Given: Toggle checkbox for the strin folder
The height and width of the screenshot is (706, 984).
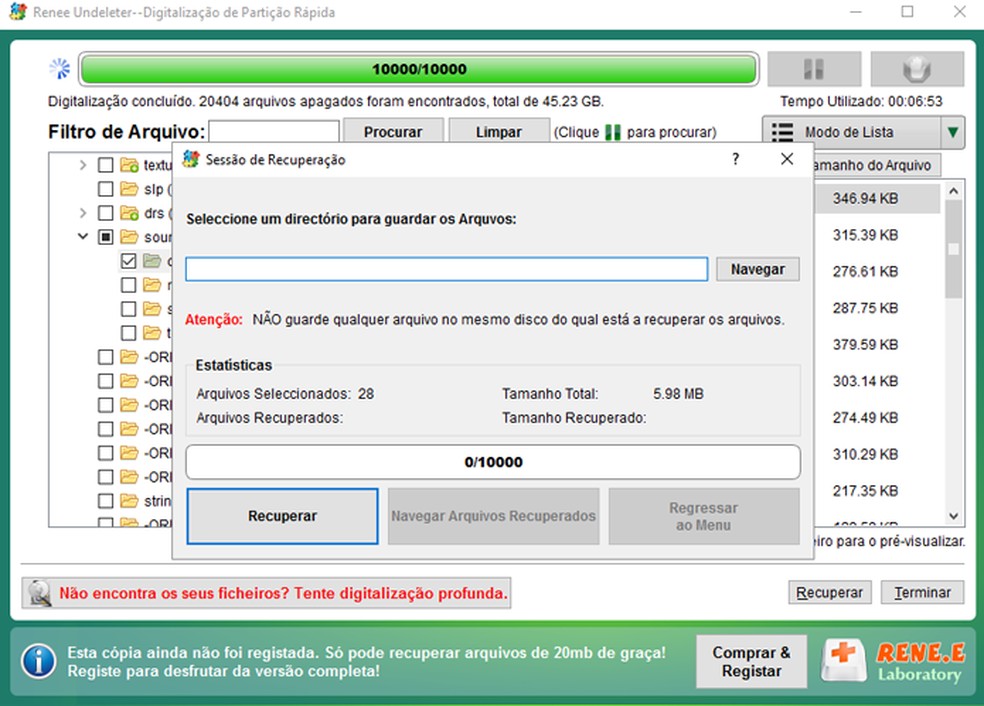Looking at the screenshot, I should coord(105,501).
